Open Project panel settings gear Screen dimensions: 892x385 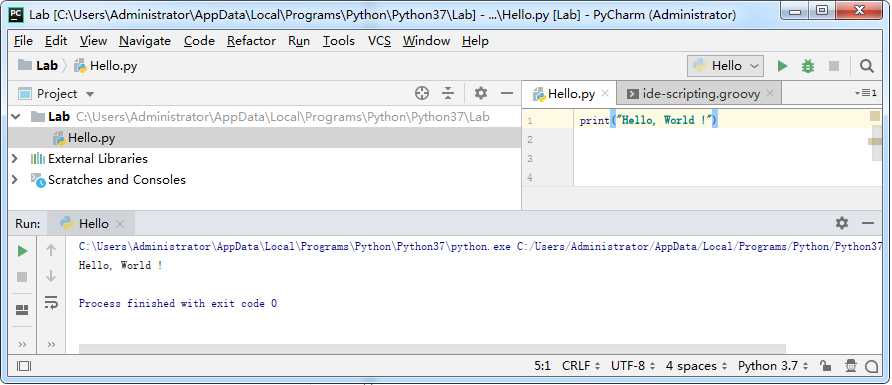pos(481,93)
